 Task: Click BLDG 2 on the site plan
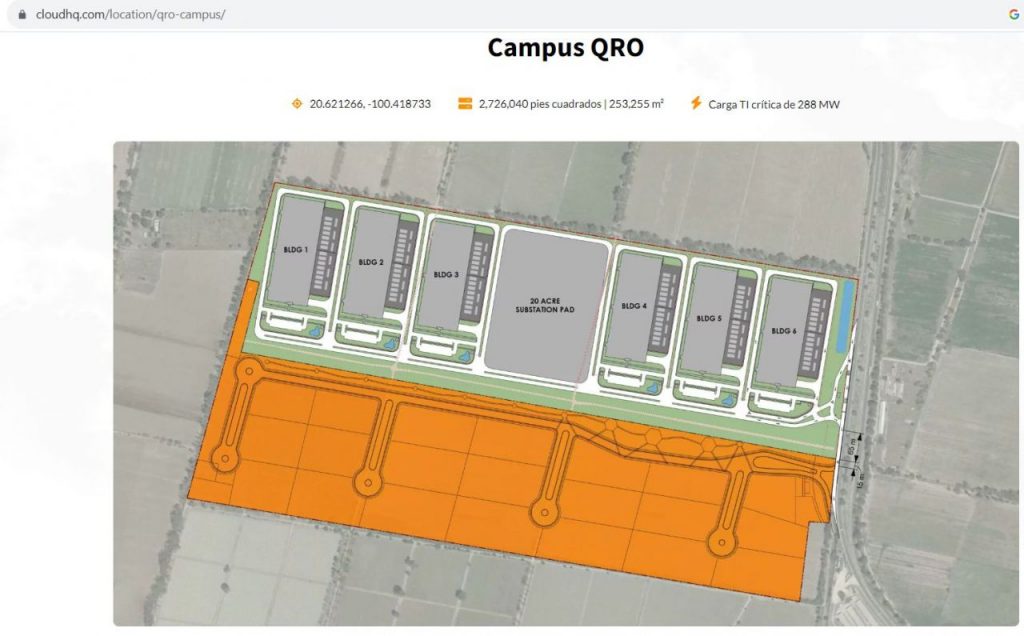pos(370,262)
